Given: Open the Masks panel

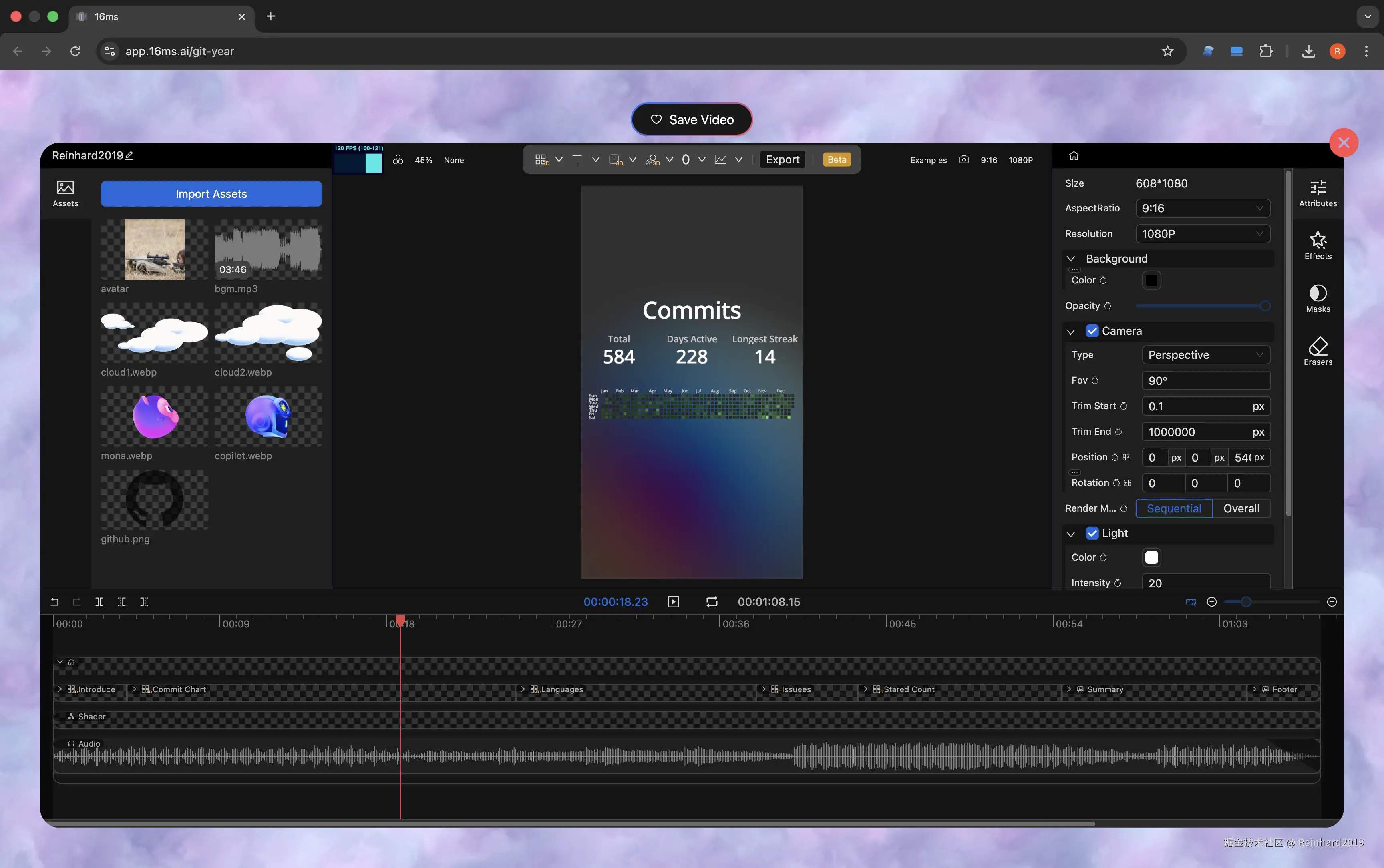Looking at the screenshot, I should point(1318,298).
